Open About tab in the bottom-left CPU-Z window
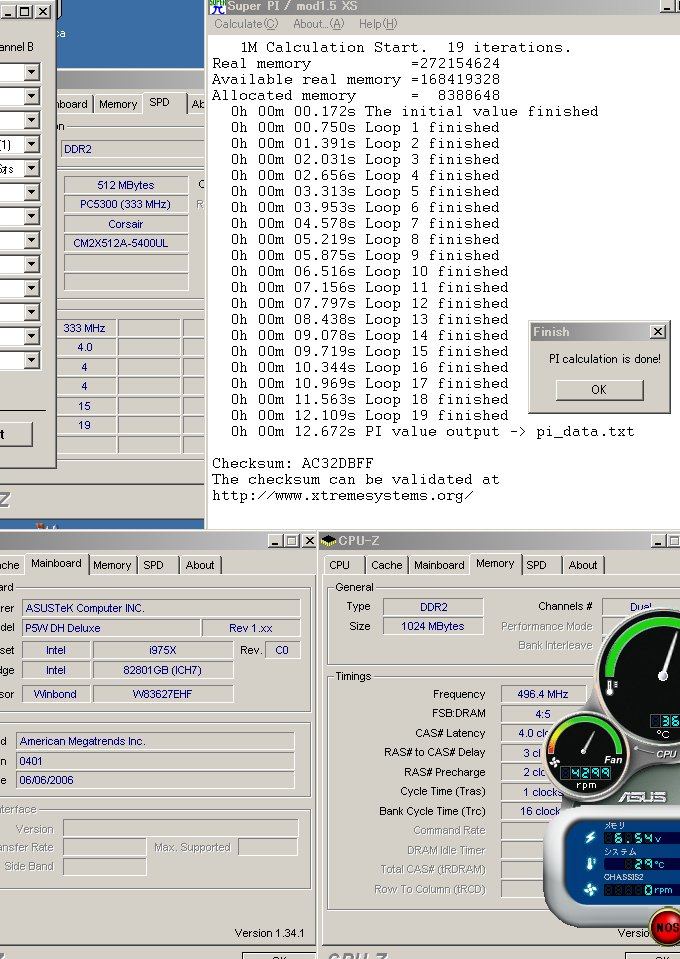This screenshot has height=959, width=680. pyautogui.click(x=200, y=565)
